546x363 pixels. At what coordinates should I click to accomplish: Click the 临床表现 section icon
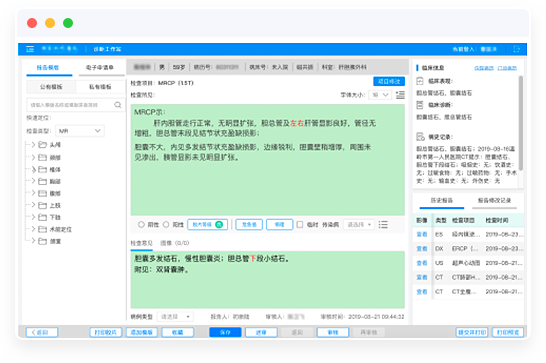[420, 81]
